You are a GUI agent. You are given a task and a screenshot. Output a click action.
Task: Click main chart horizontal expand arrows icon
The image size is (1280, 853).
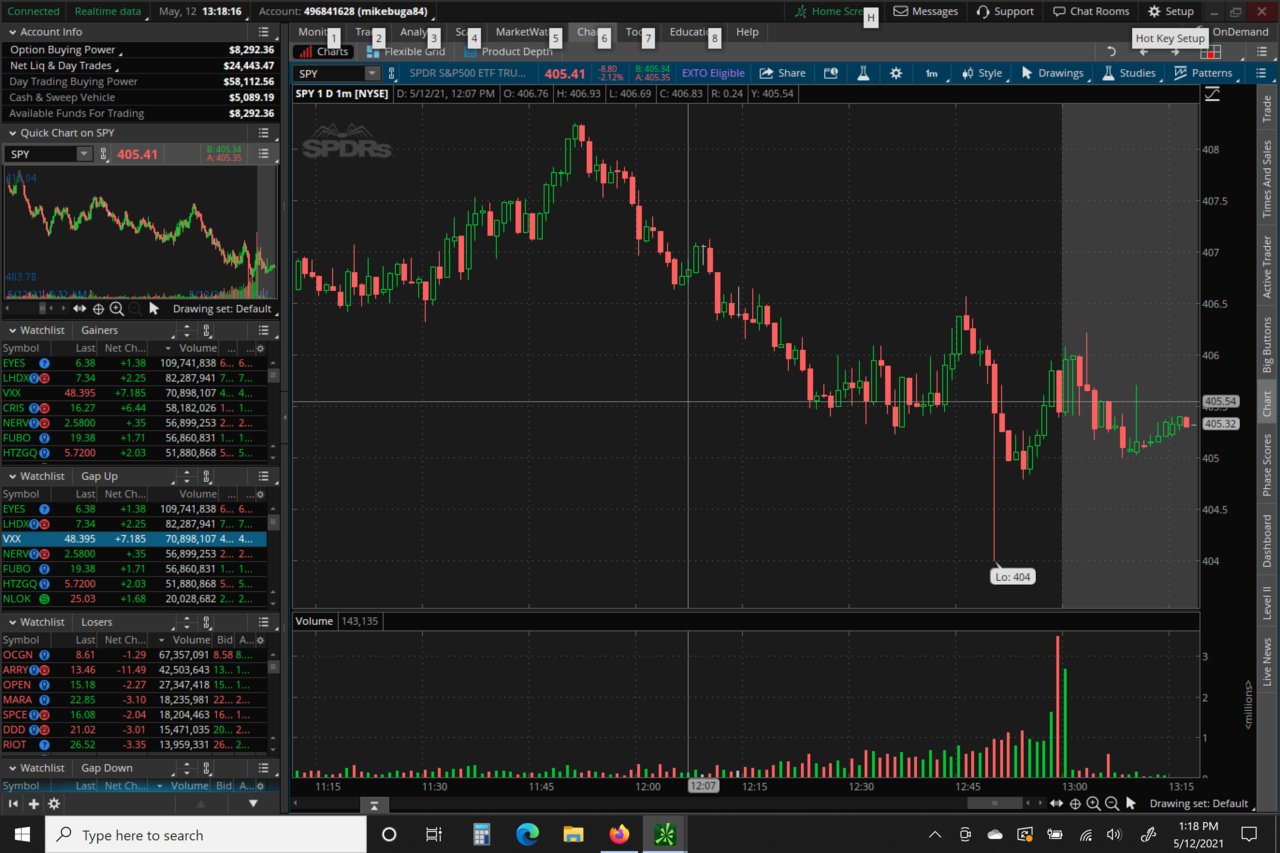click(1056, 803)
